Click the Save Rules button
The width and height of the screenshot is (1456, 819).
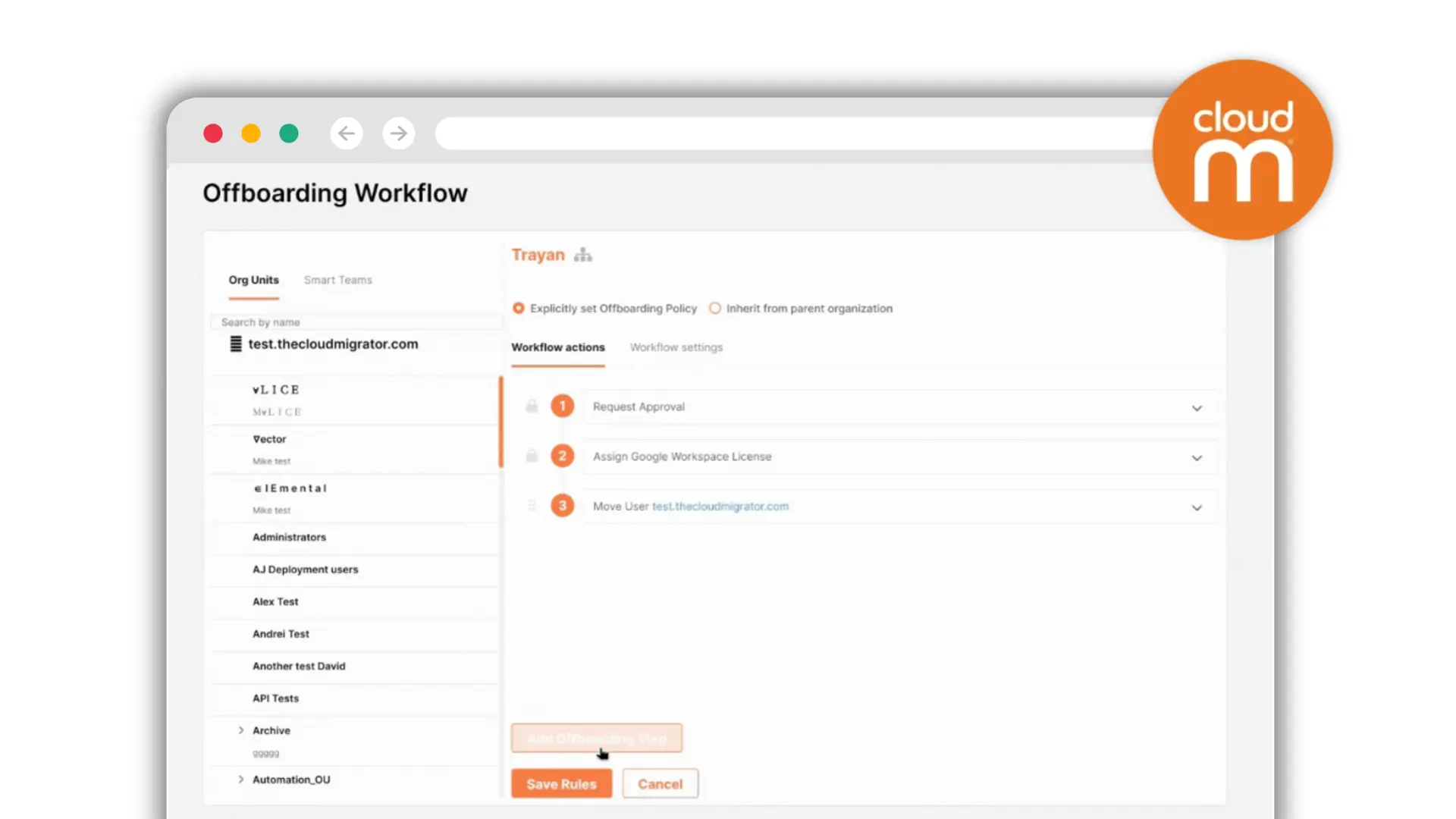coord(561,784)
